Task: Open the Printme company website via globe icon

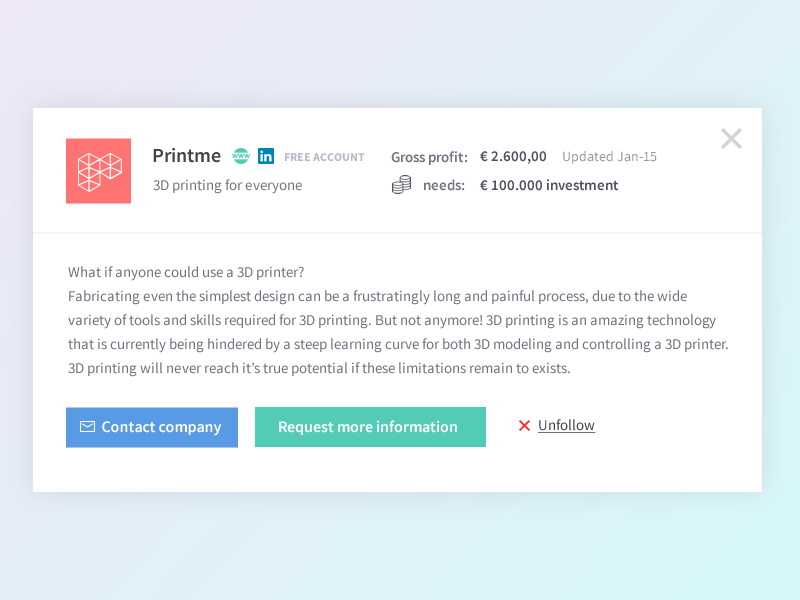Action: (x=241, y=156)
